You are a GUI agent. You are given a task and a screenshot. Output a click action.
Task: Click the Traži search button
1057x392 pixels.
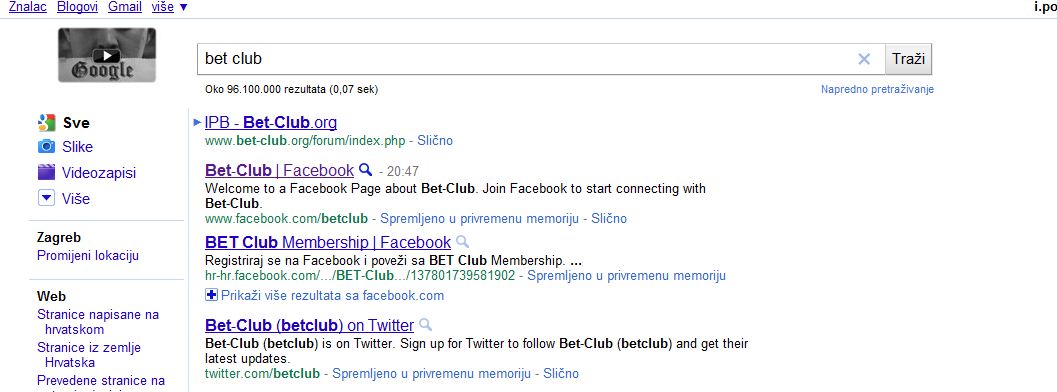pos(908,59)
